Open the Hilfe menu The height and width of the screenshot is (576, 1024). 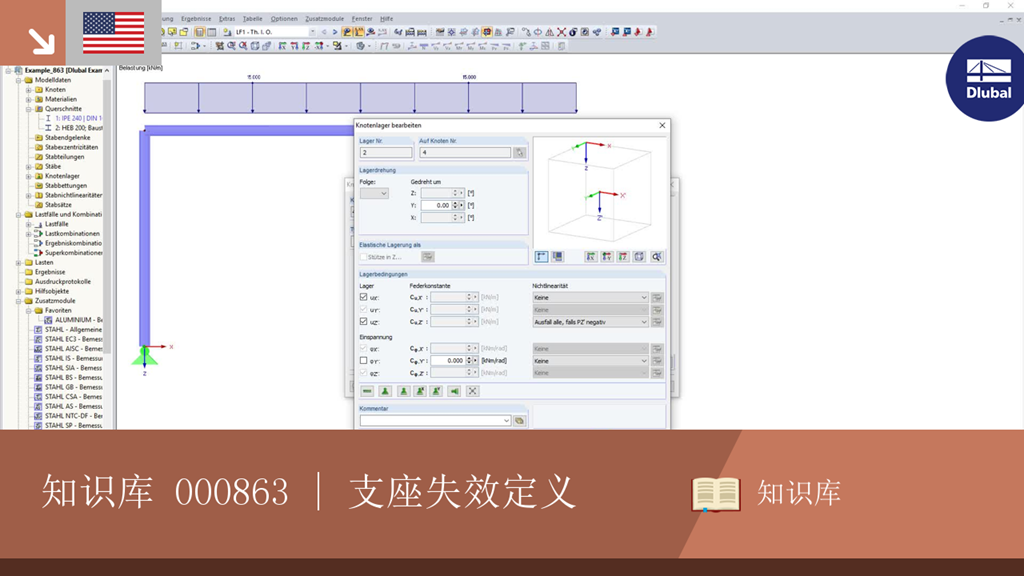click(387, 19)
